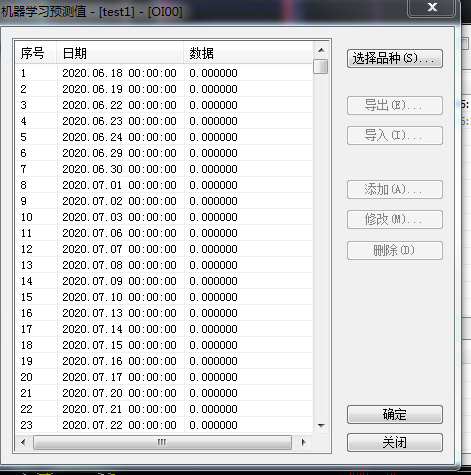This screenshot has height=475, width=471.
Task: Select row 2020.07.17 00:00:00
Action: [x=164, y=377]
